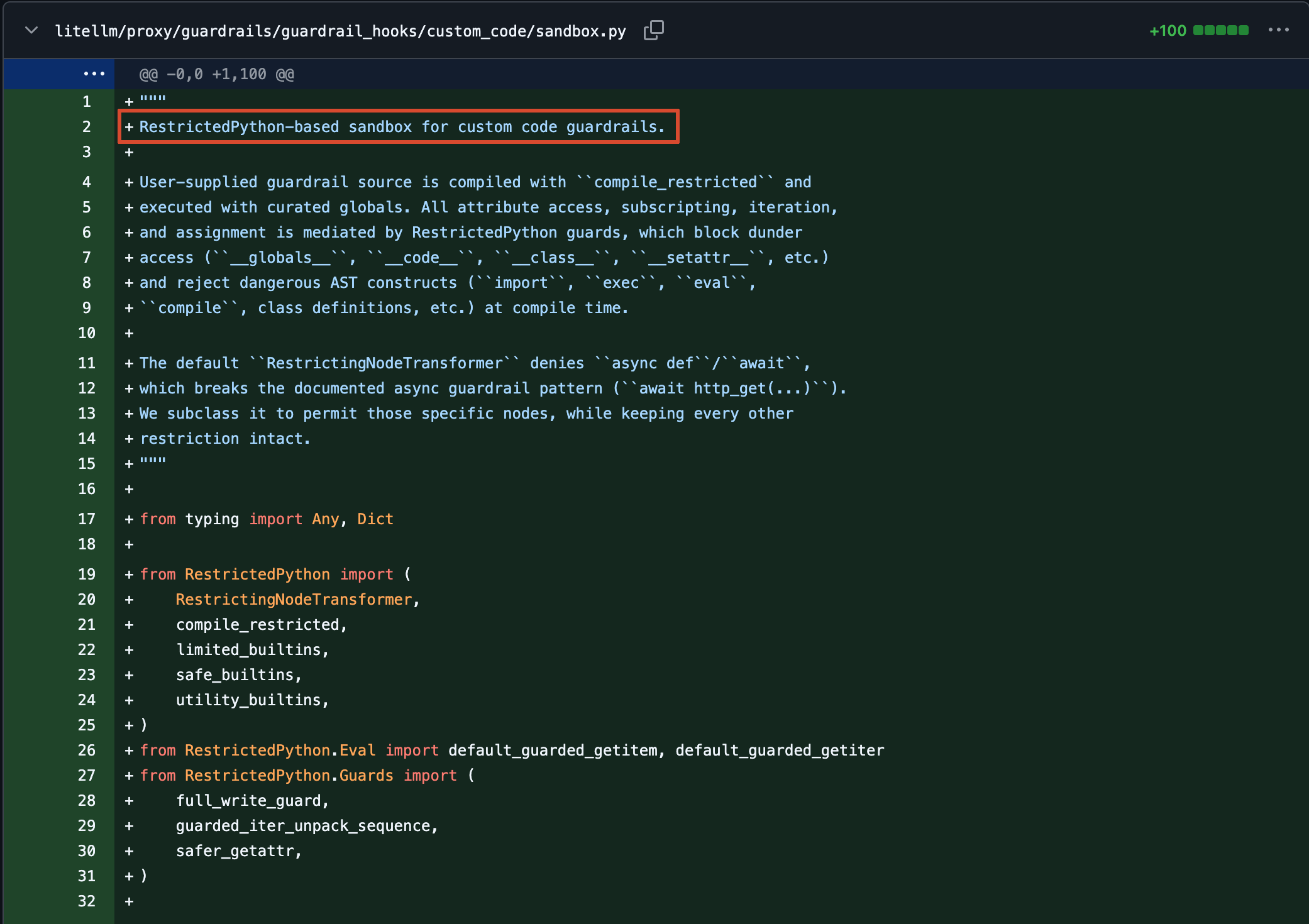Collapse the sandbox.py file diff chevron
Viewport: 1309px width, 924px height.
click(31, 30)
